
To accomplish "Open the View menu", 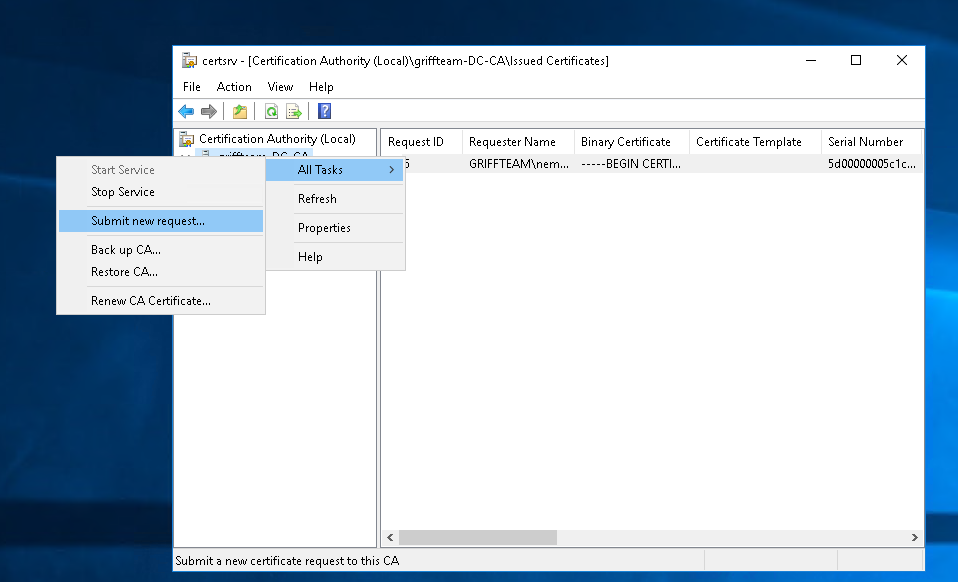I will click(280, 87).
